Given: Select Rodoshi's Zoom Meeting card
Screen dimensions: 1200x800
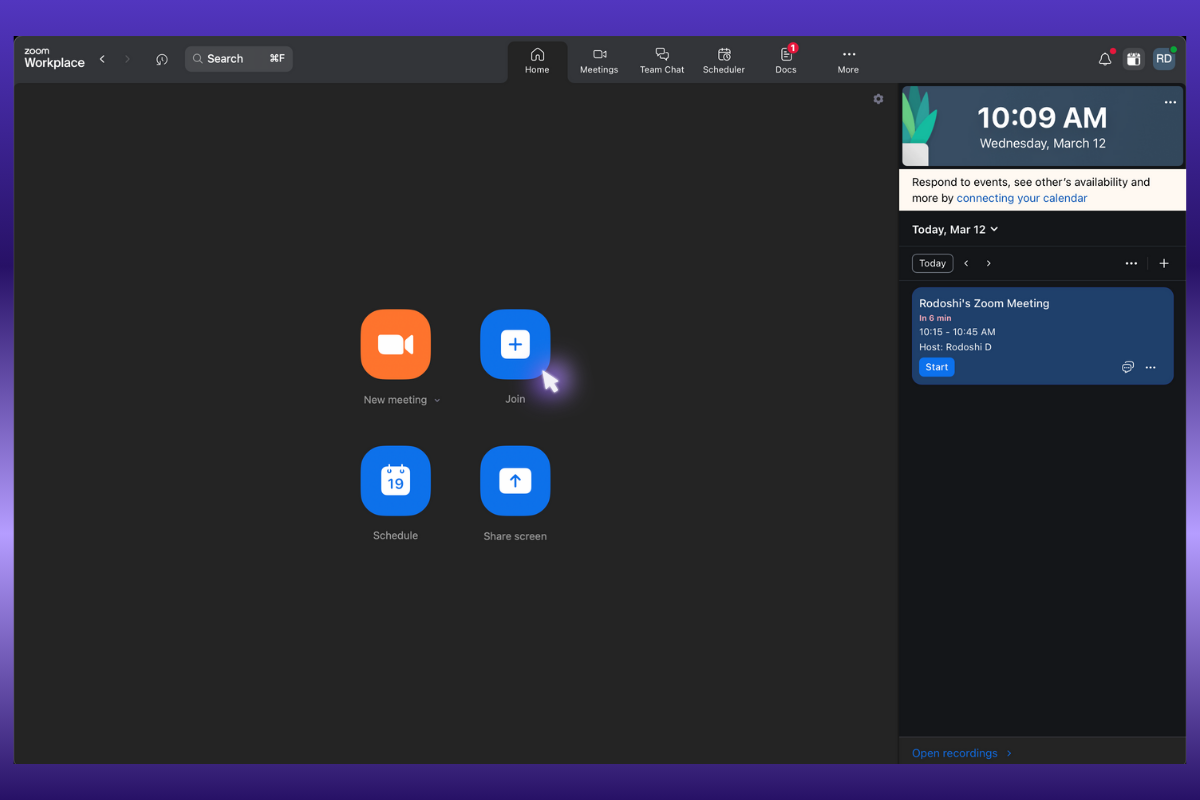Looking at the screenshot, I should pyautogui.click(x=1043, y=336).
